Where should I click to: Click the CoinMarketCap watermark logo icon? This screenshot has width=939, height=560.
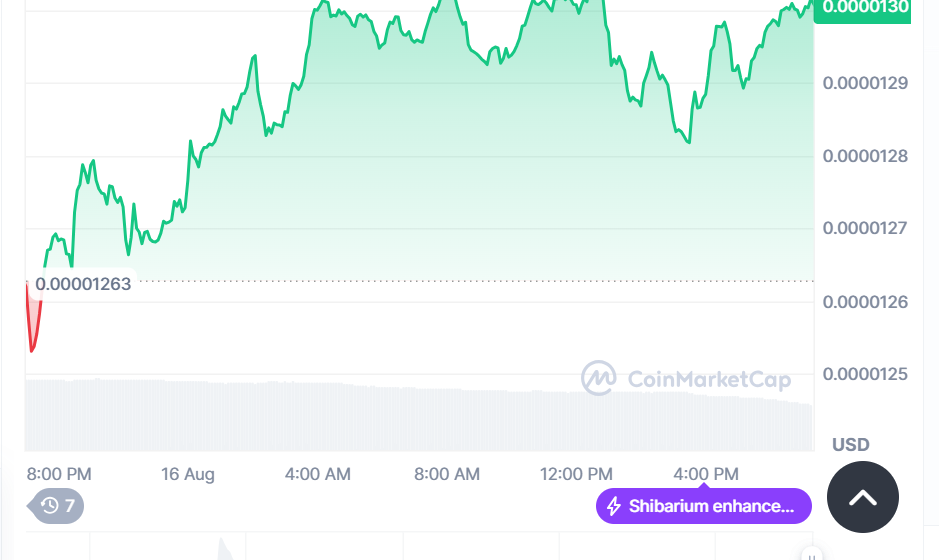599,378
